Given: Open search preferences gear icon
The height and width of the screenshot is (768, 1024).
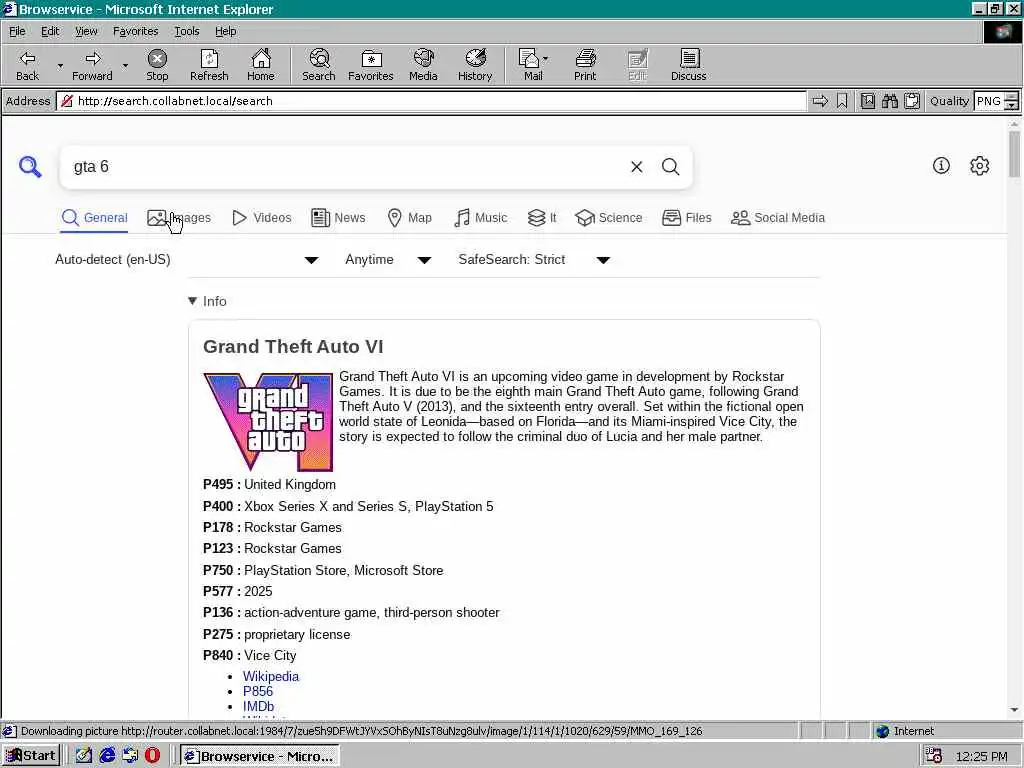Looking at the screenshot, I should (980, 166).
